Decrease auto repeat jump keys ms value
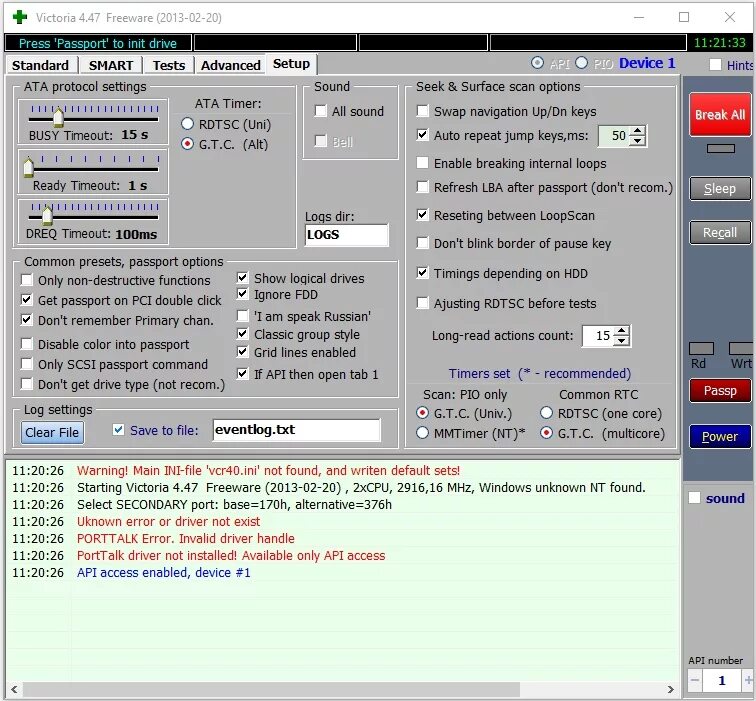Image resolution: width=756 pixels, height=701 pixels. (x=638, y=141)
